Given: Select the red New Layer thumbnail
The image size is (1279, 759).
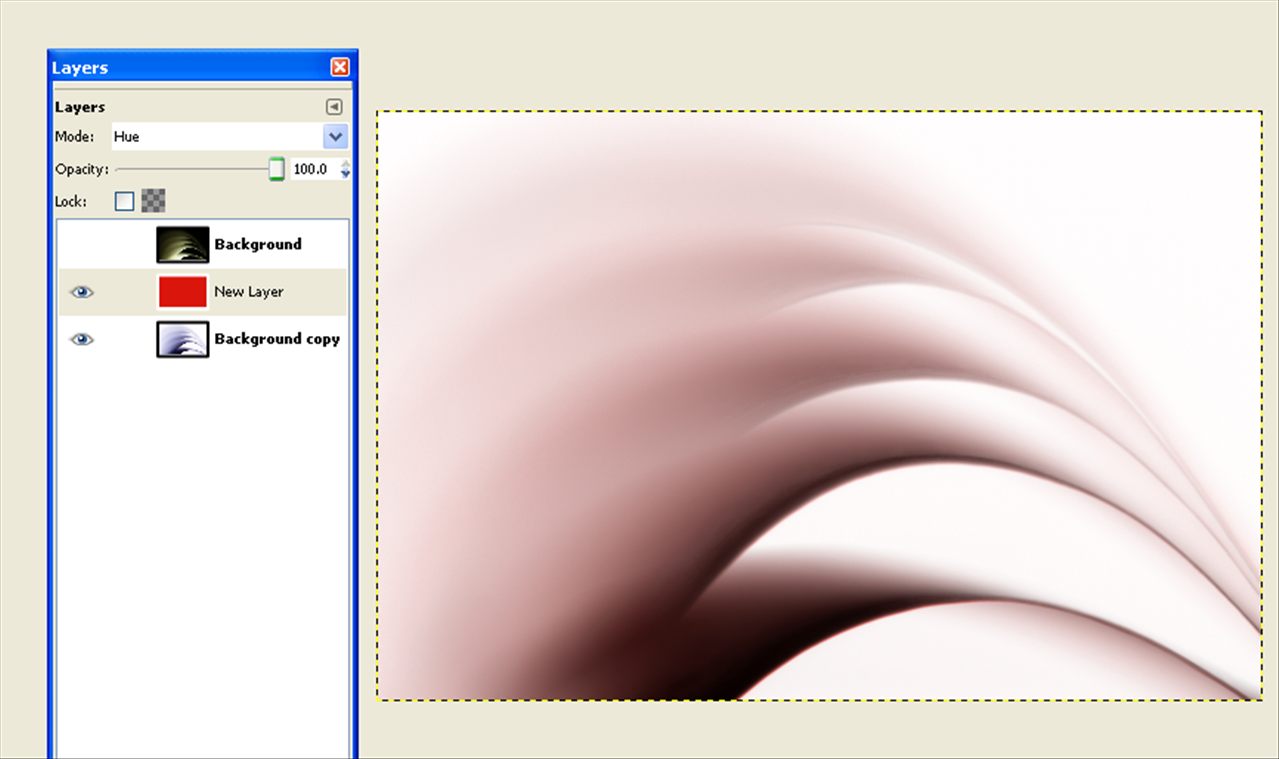Looking at the screenshot, I should [x=183, y=292].
